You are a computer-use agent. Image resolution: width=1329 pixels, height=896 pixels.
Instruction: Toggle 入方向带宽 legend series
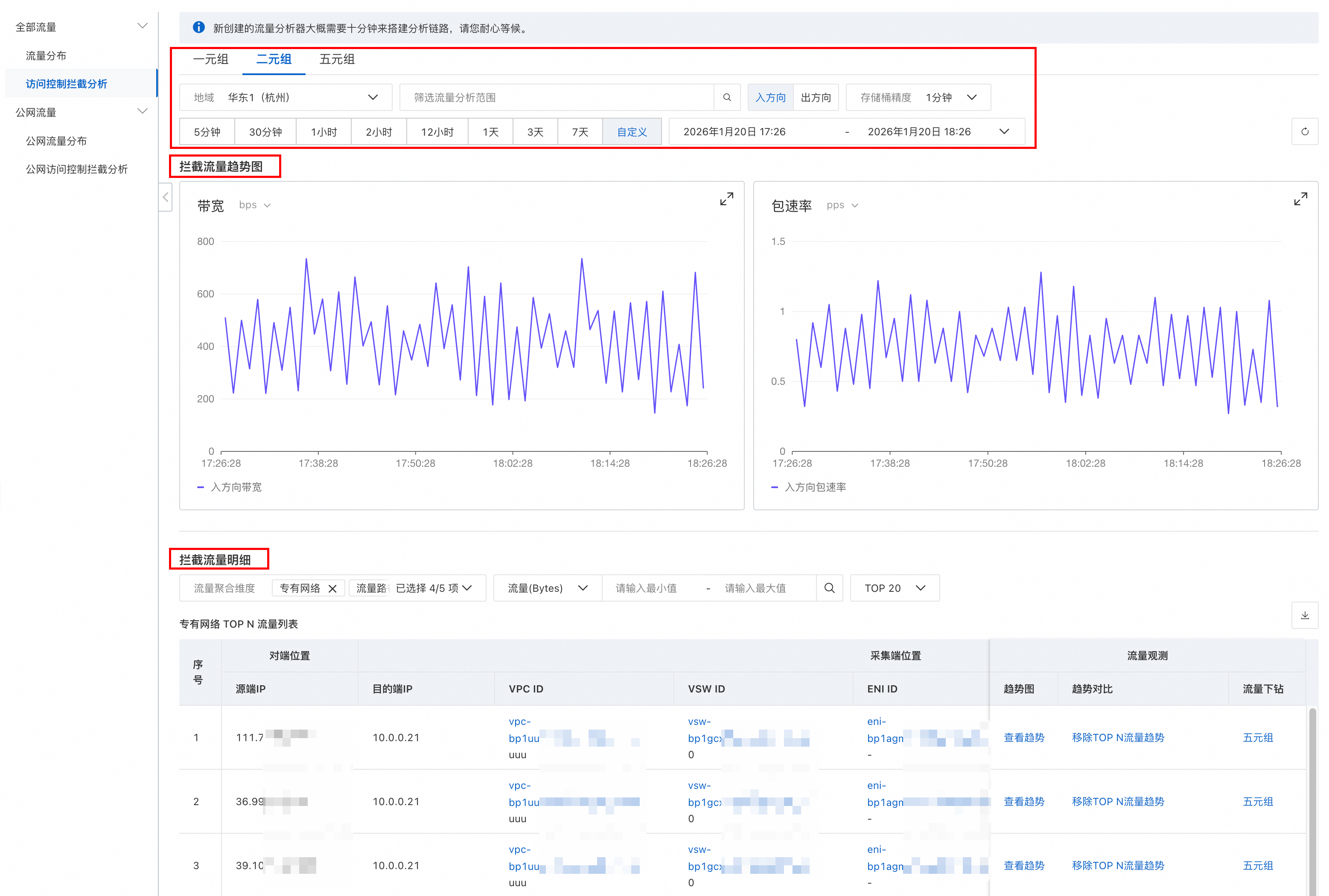(235, 487)
